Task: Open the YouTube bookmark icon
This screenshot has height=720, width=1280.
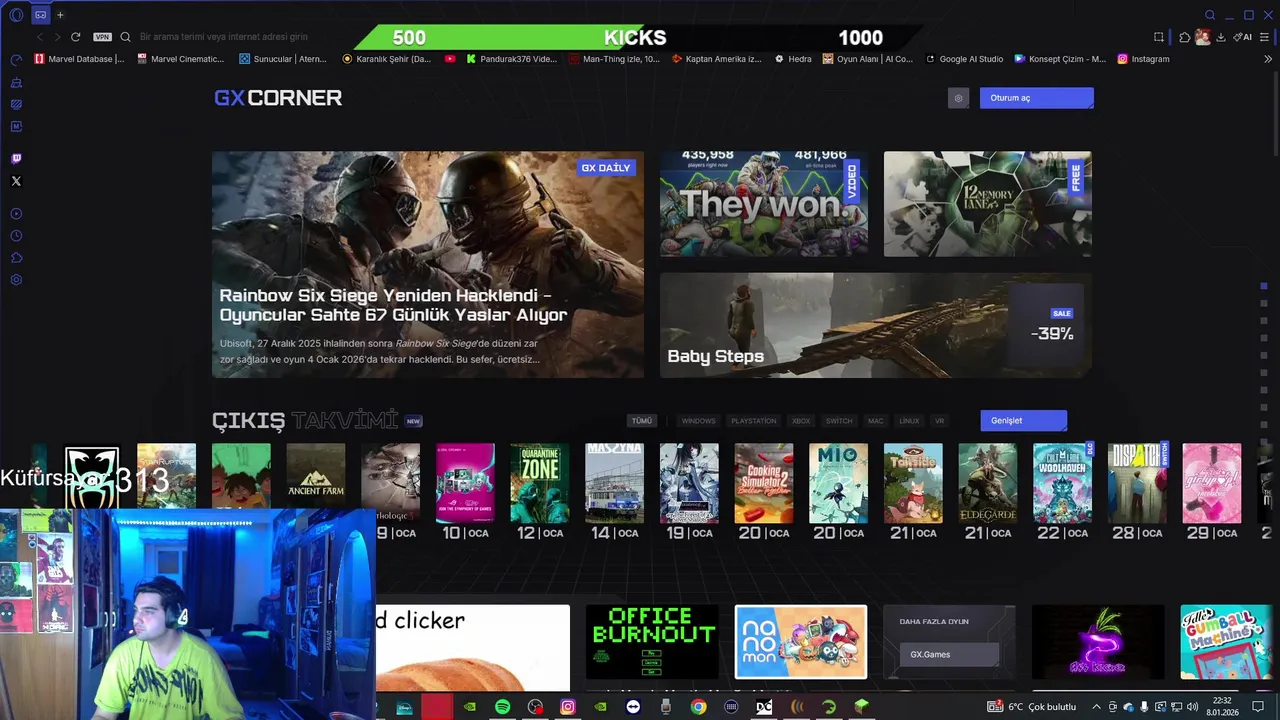Action: click(x=450, y=59)
